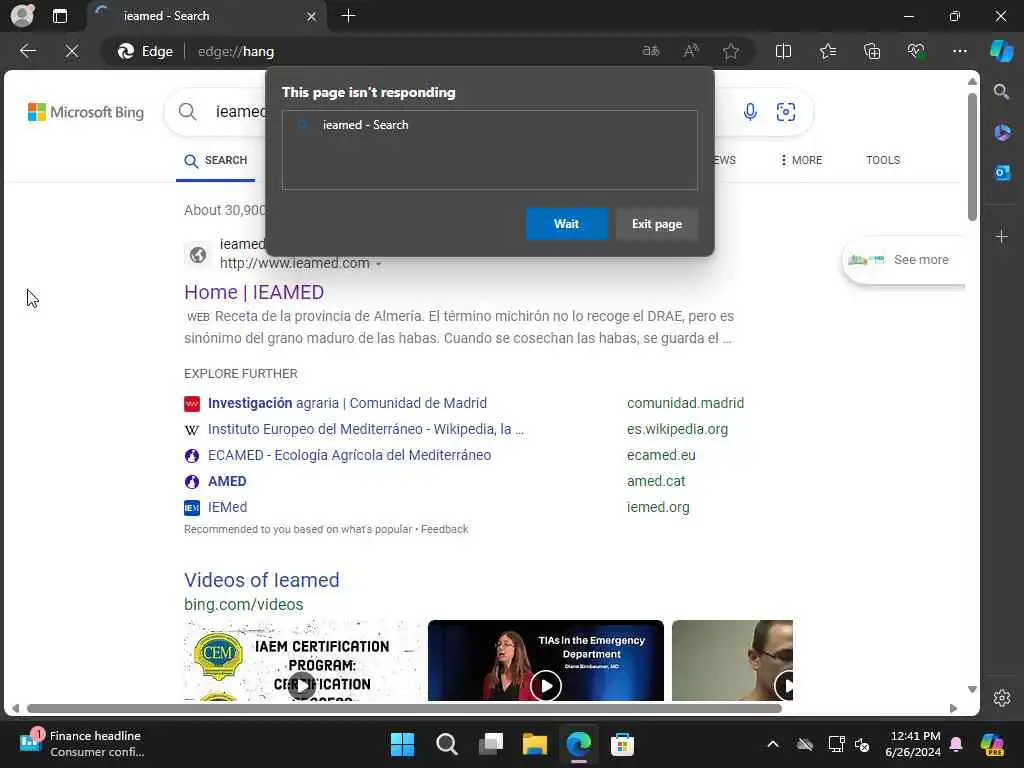
Task: Open 'Investigación agraria | Comunidad de Madrid' link
Action: (347, 403)
